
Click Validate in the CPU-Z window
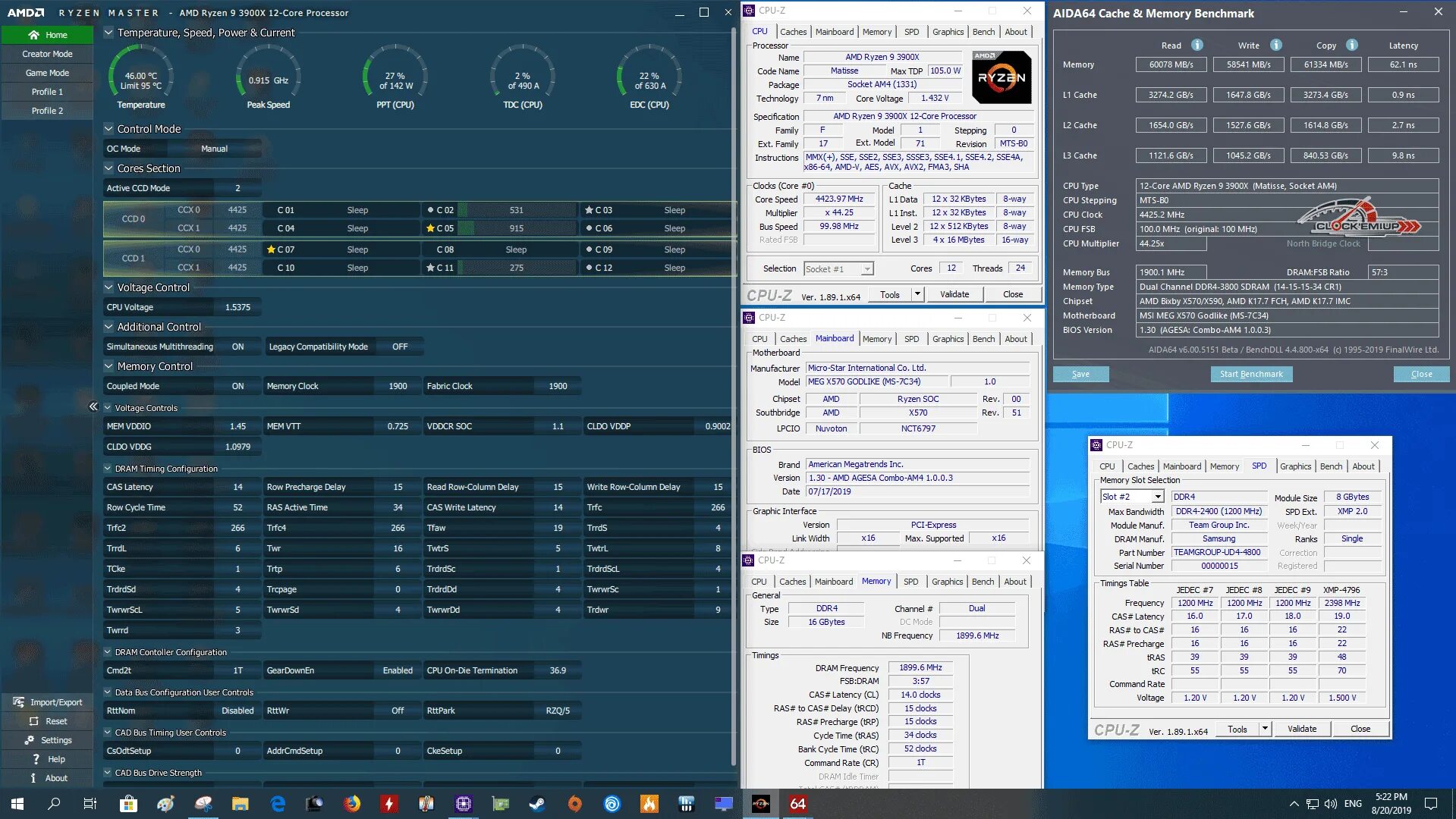pos(954,294)
